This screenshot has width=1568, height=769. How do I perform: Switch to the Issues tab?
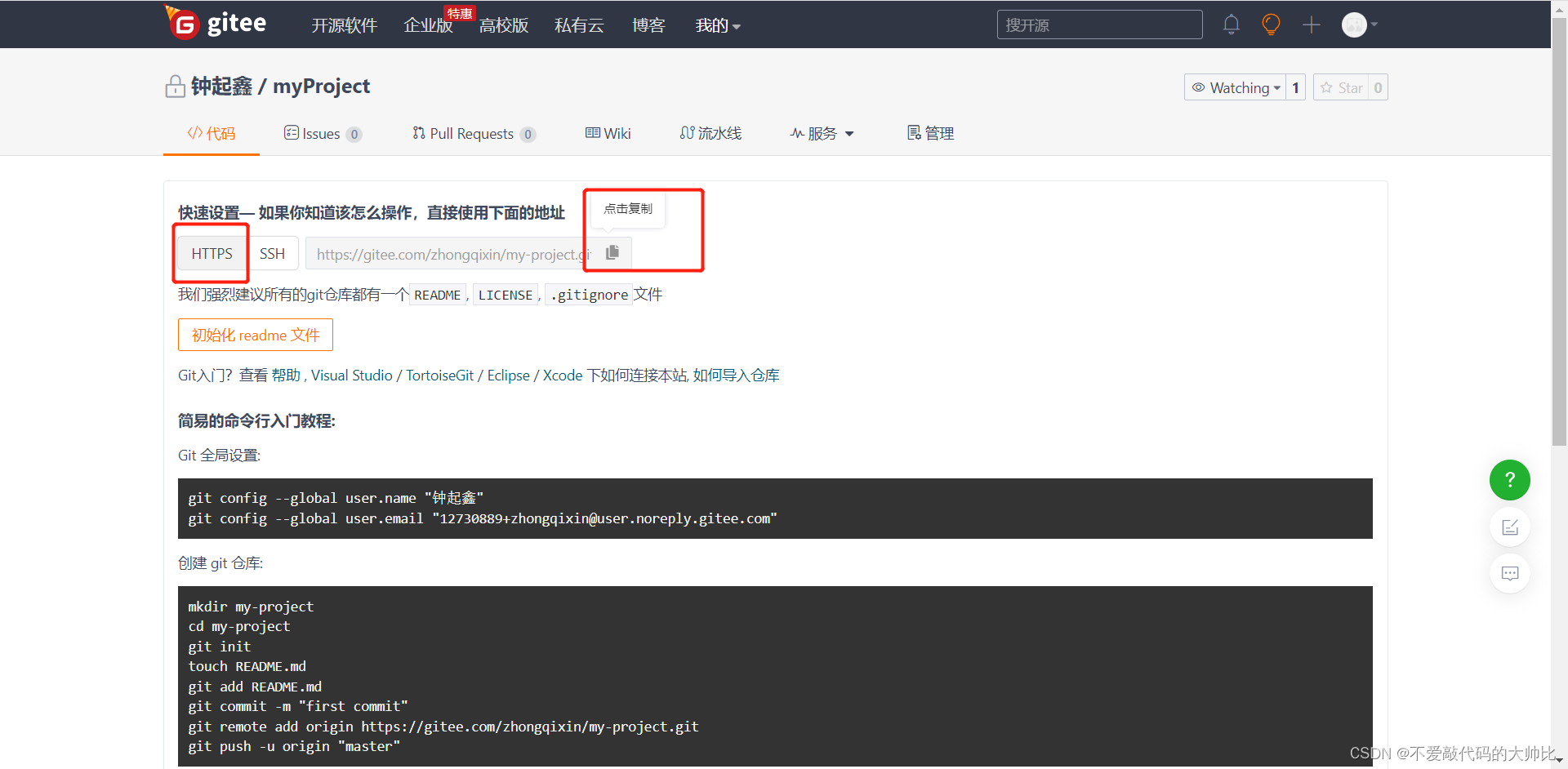point(322,133)
